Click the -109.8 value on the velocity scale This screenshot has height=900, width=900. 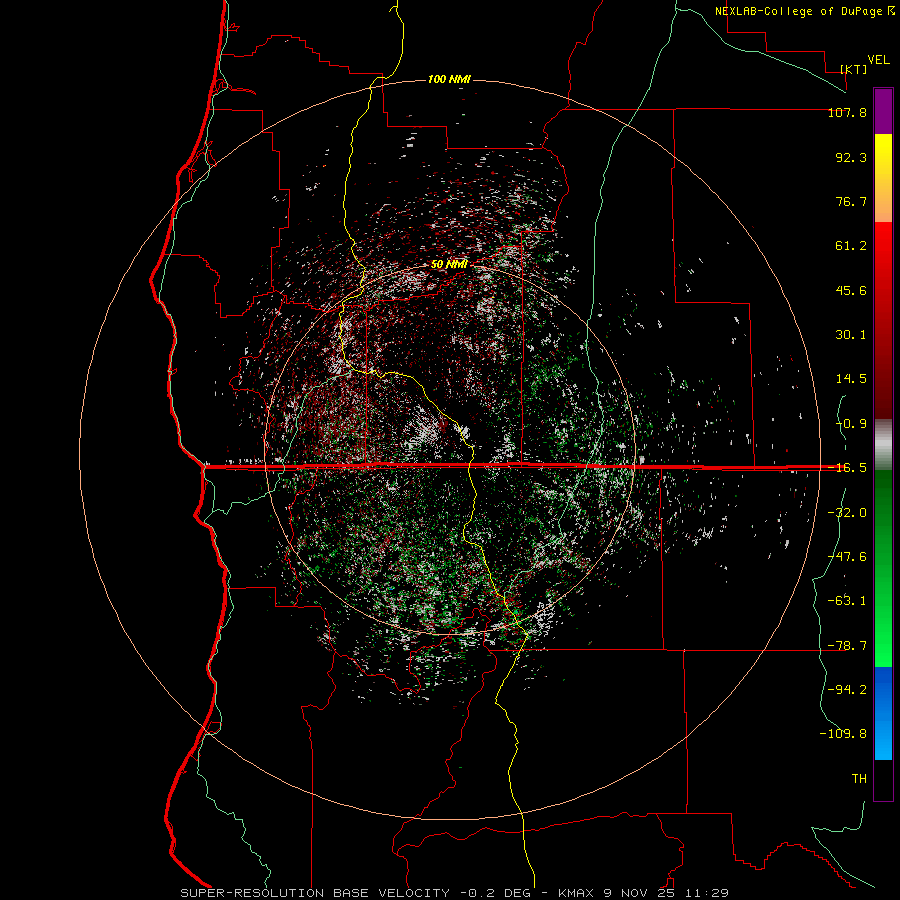843,734
